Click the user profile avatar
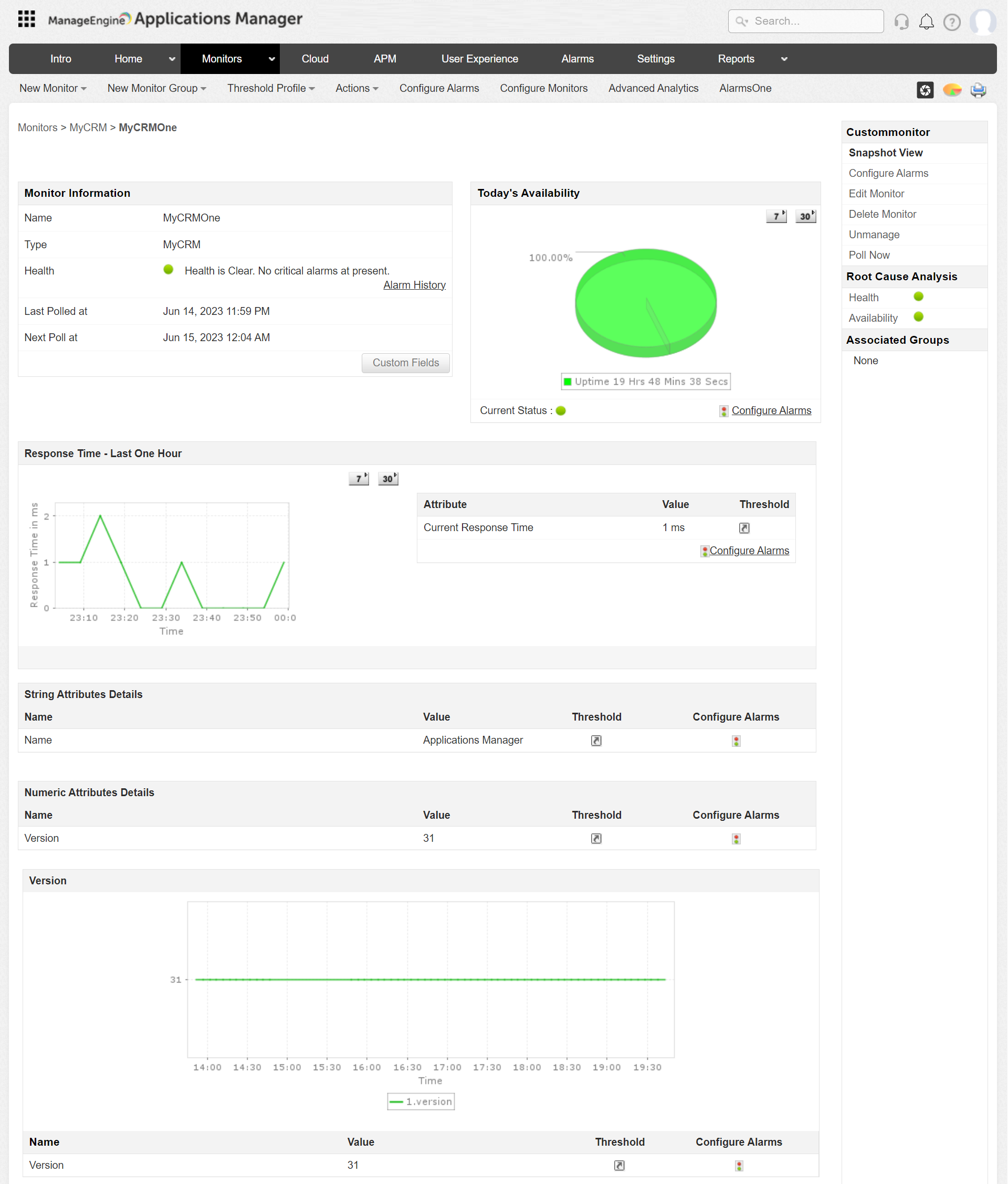1008x1184 pixels. pyautogui.click(x=983, y=22)
